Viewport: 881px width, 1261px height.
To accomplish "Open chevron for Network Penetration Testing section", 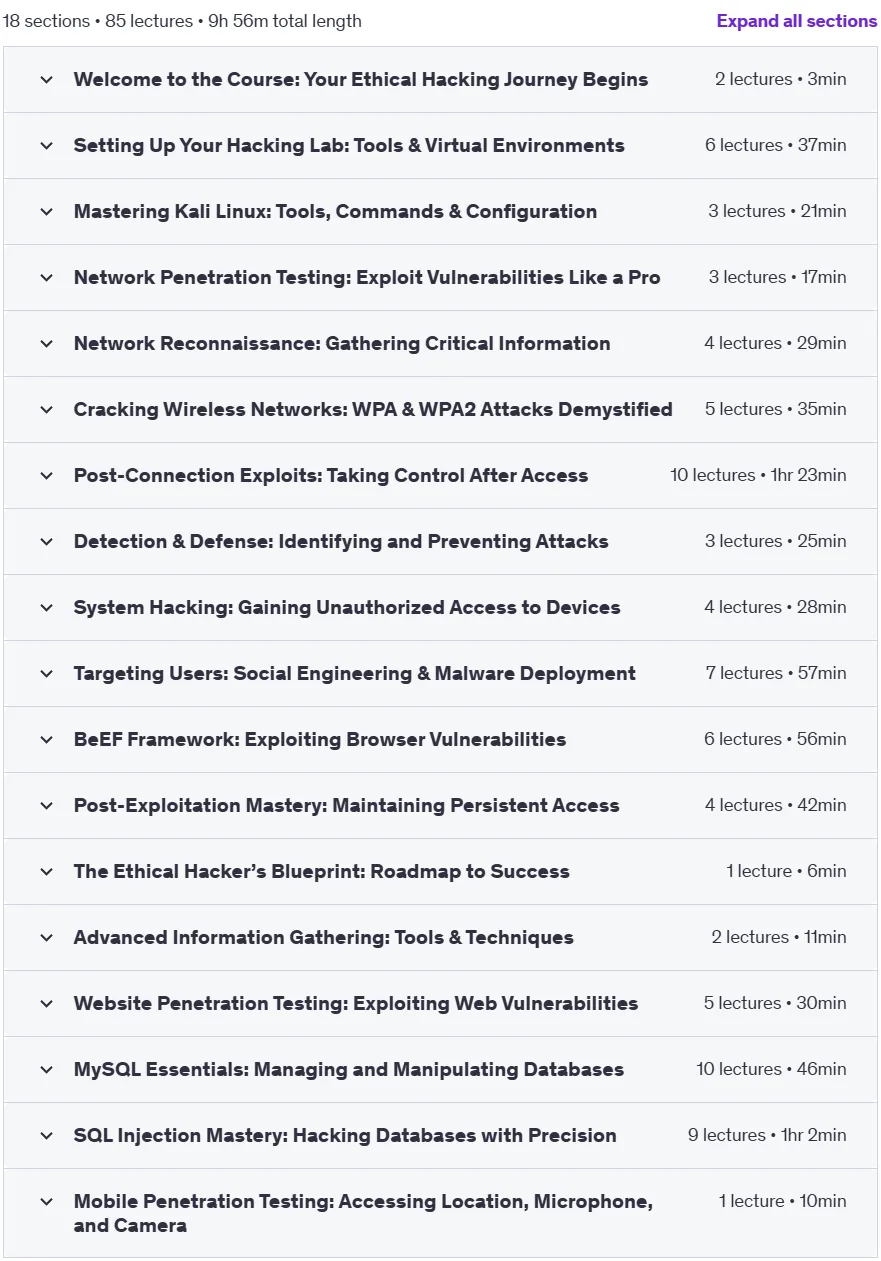I will [x=46, y=278].
